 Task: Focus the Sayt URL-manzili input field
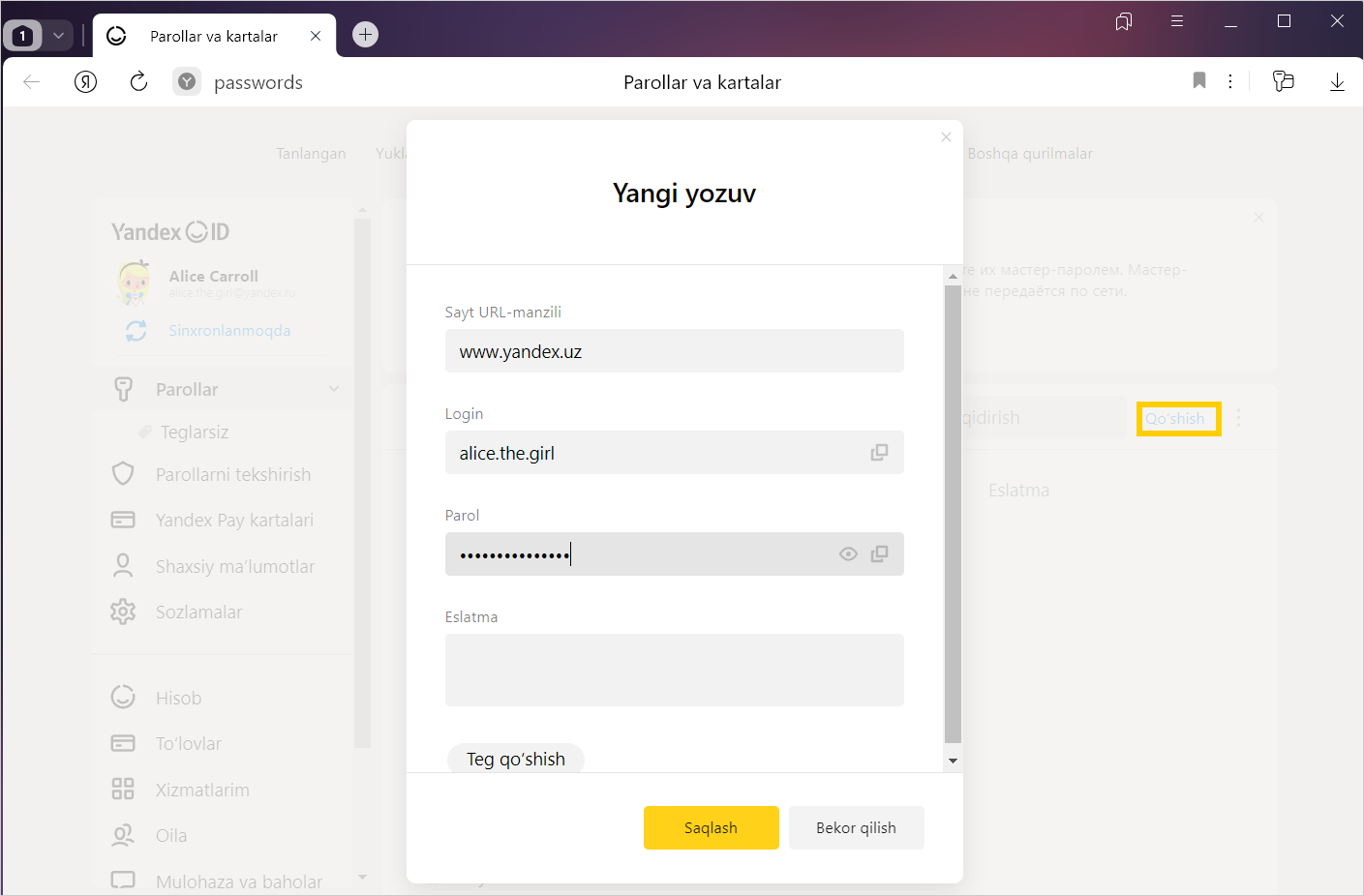pyautogui.click(x=674, y=351)
